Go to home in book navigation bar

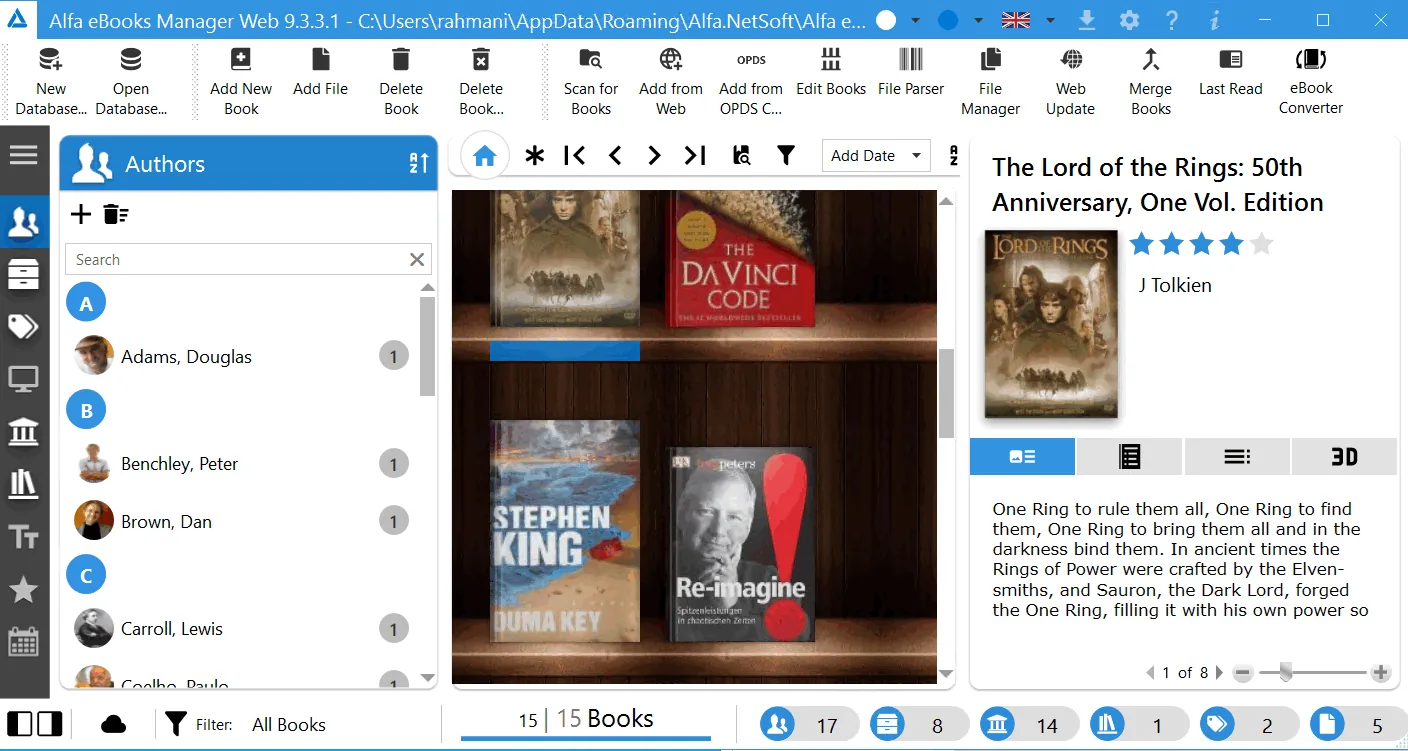(x=485, y=156)
